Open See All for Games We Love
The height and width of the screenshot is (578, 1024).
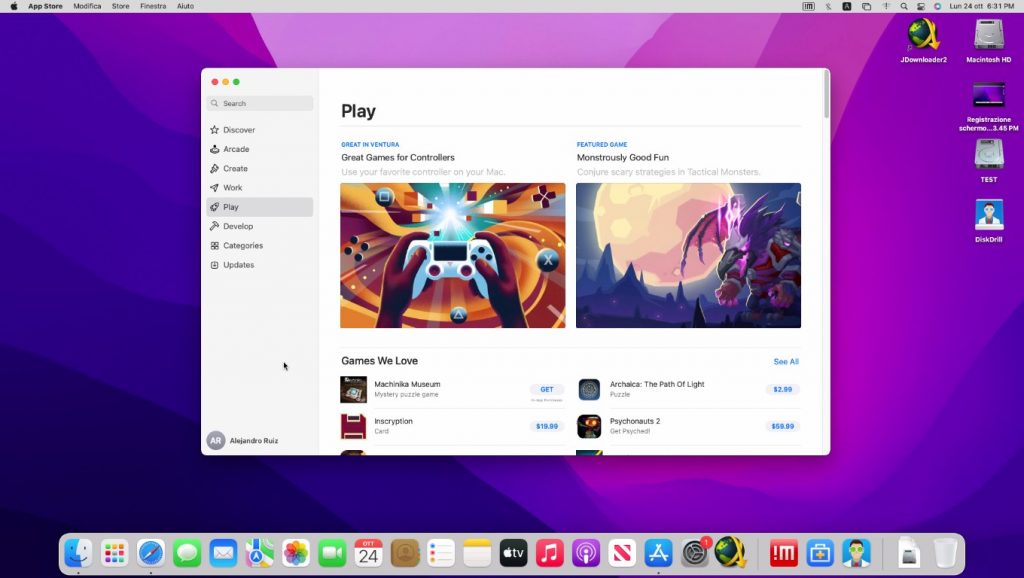(x=786, y=361)
